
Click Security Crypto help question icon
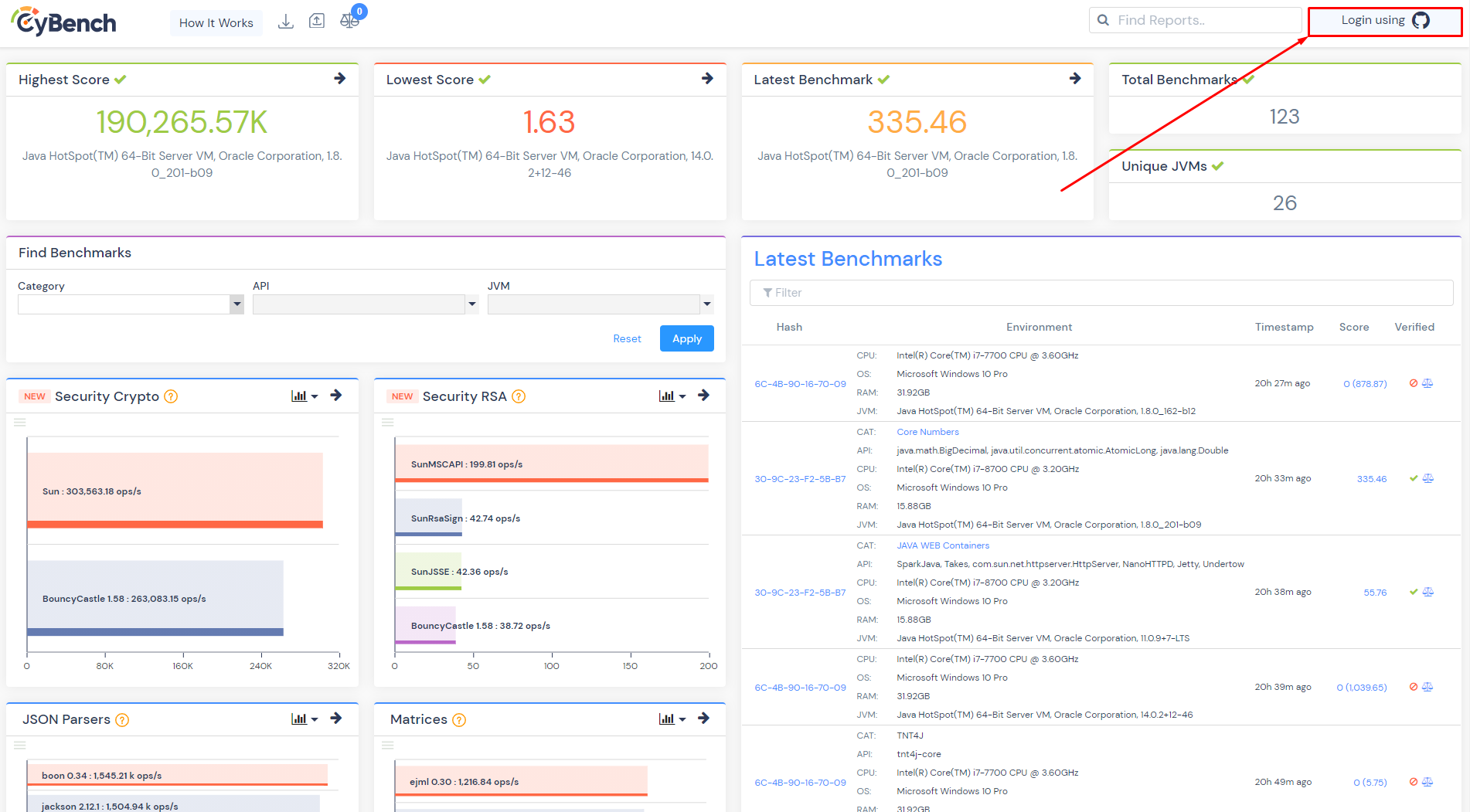pos(171,396)
